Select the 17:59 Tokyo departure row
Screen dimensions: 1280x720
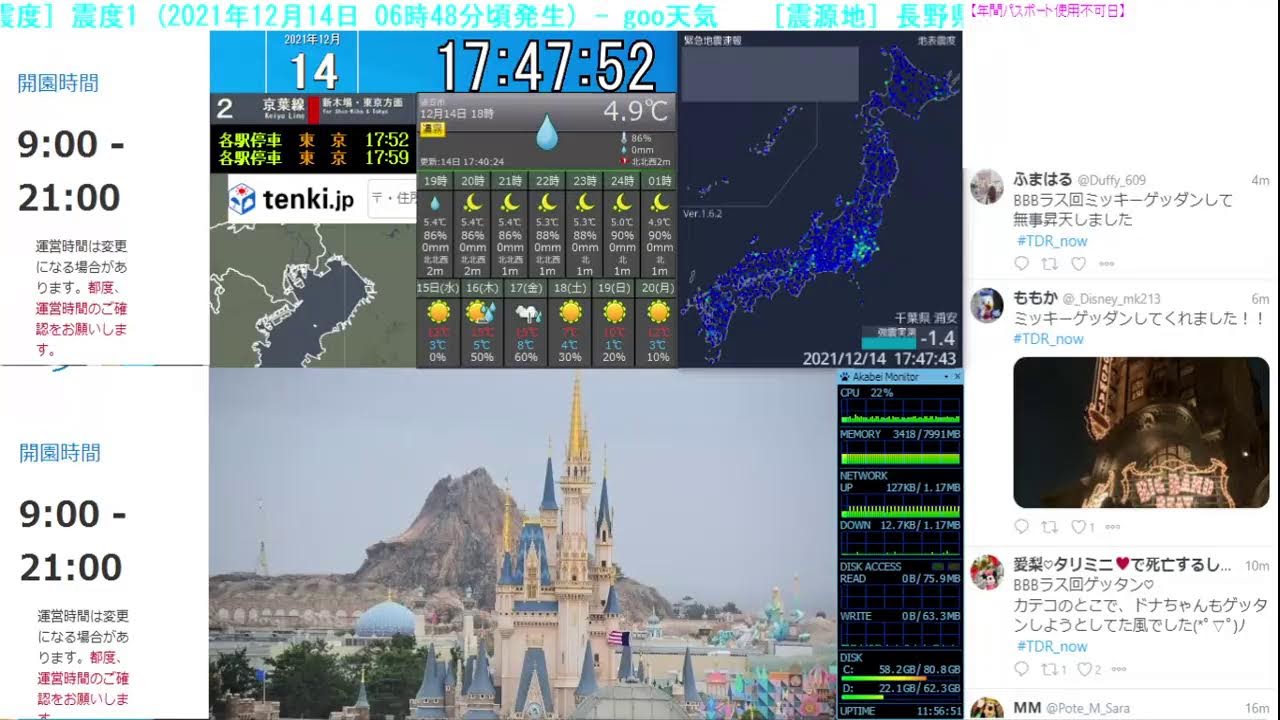coord(313,158)
